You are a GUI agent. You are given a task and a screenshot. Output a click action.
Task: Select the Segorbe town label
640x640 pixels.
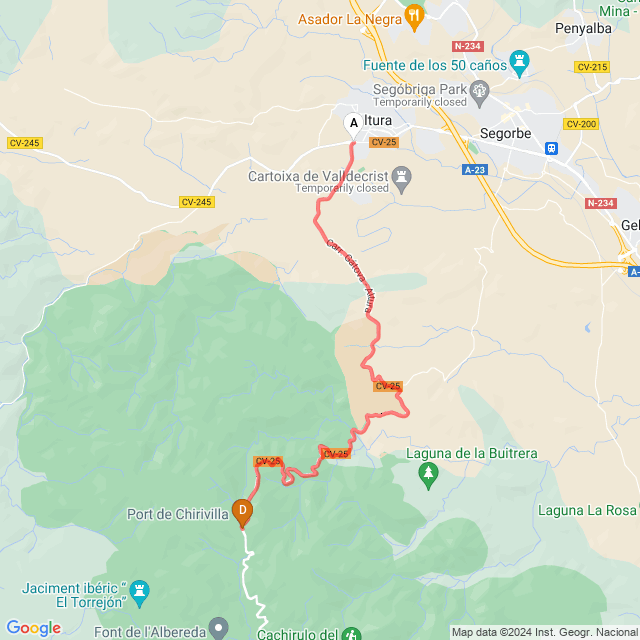click(x=505, y=133)
